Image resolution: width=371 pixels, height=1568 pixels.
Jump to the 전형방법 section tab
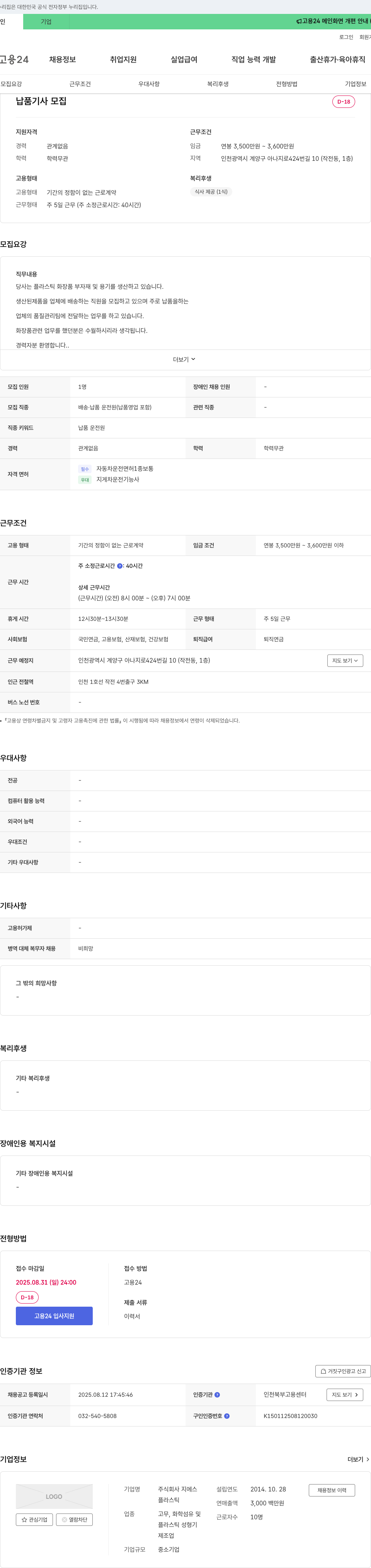coord(286,84)
